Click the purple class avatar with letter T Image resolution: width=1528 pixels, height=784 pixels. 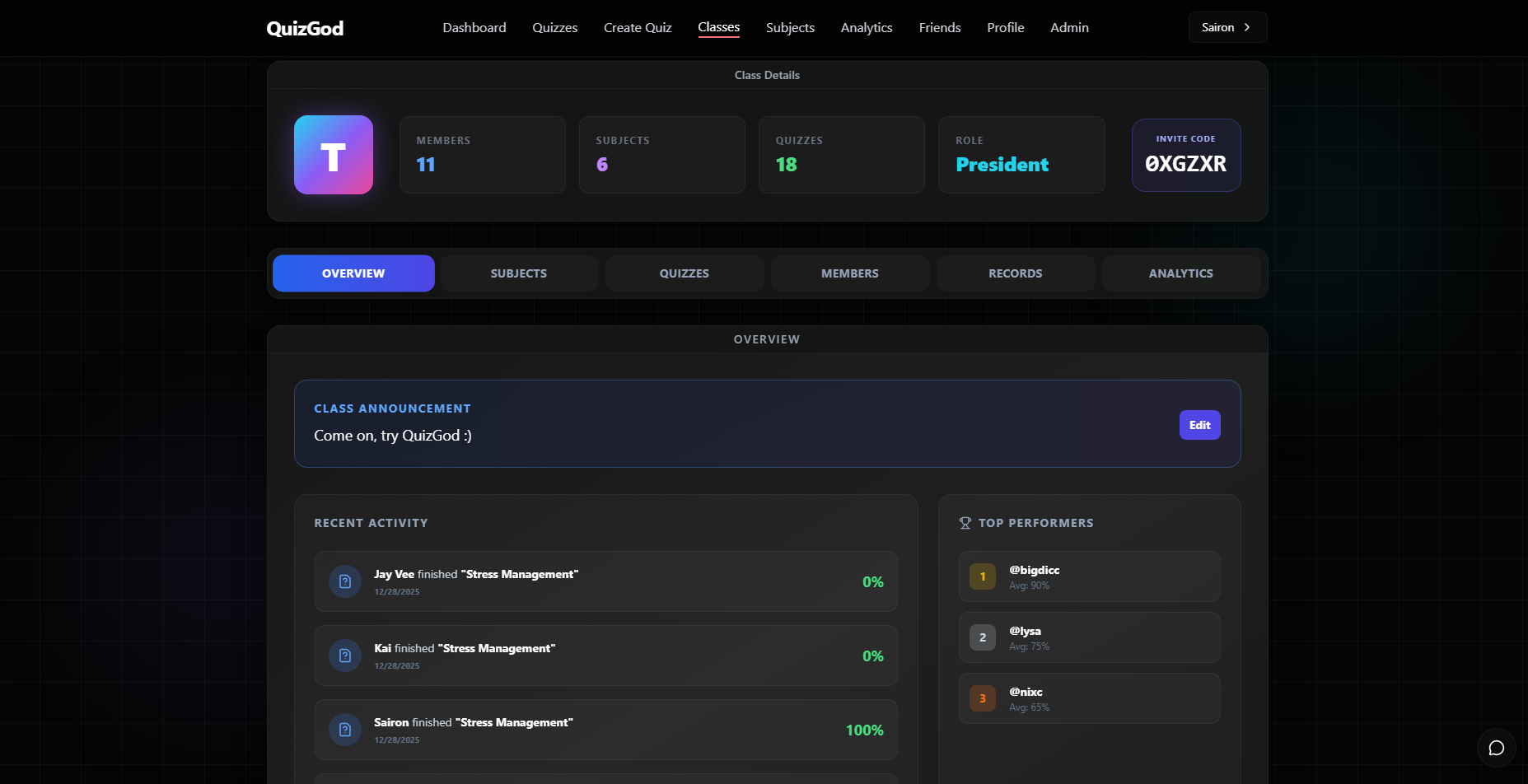click(x=333, y=155)
